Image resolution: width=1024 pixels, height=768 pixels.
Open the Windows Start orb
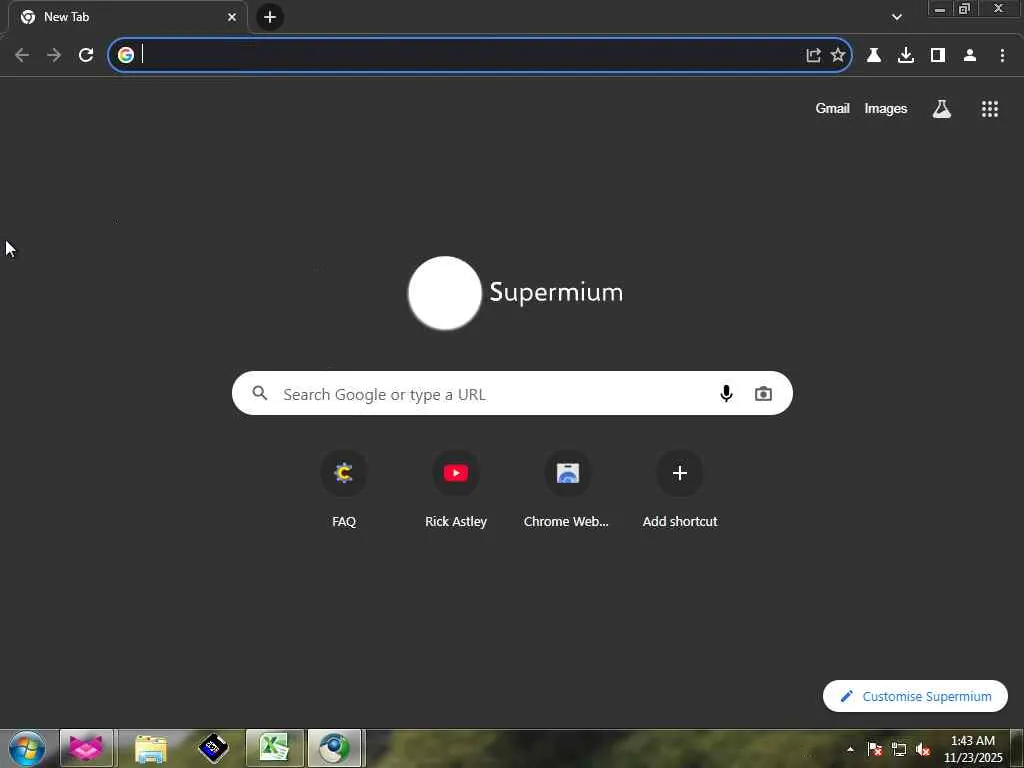click(x=27, y=748)
